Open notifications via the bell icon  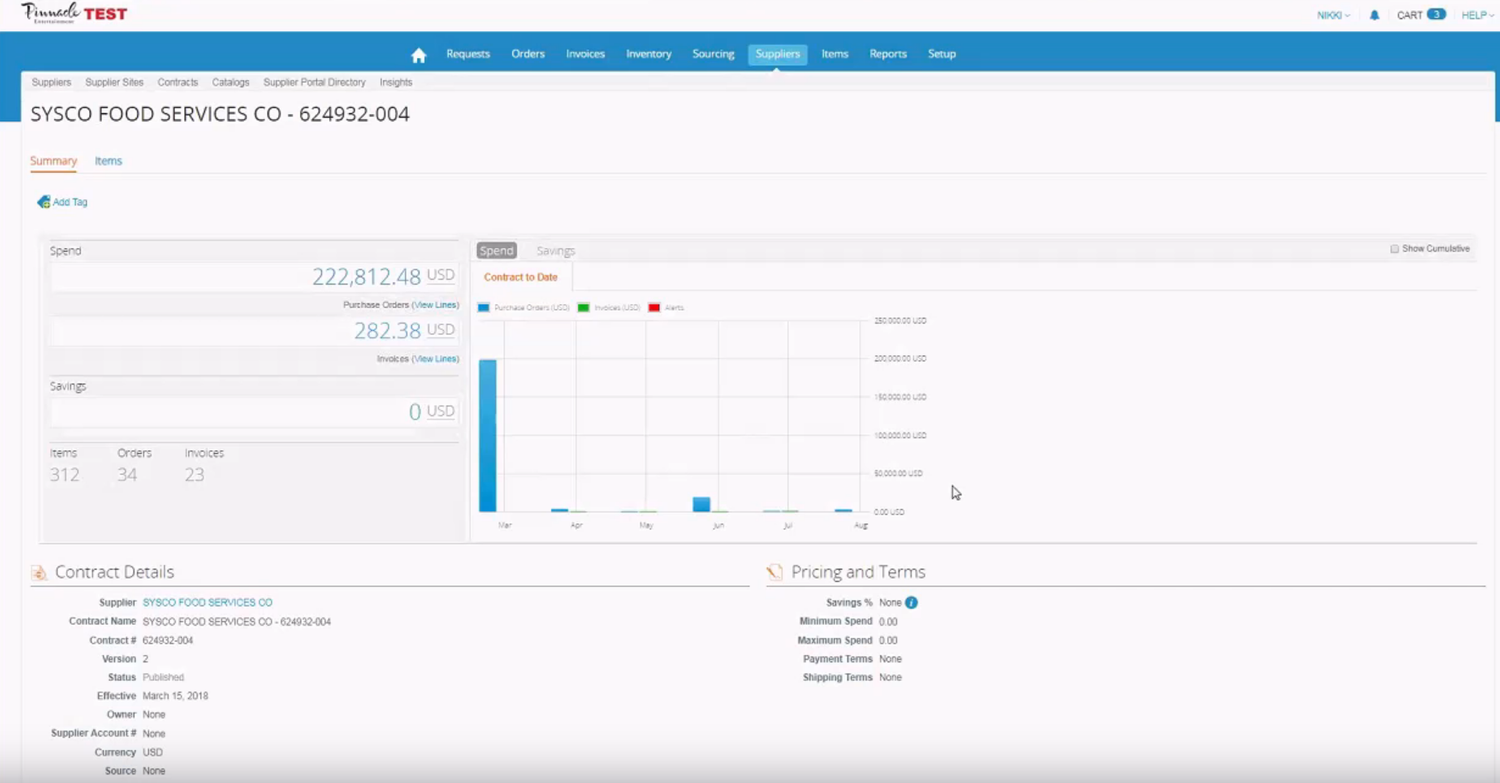coord(1373,14)
